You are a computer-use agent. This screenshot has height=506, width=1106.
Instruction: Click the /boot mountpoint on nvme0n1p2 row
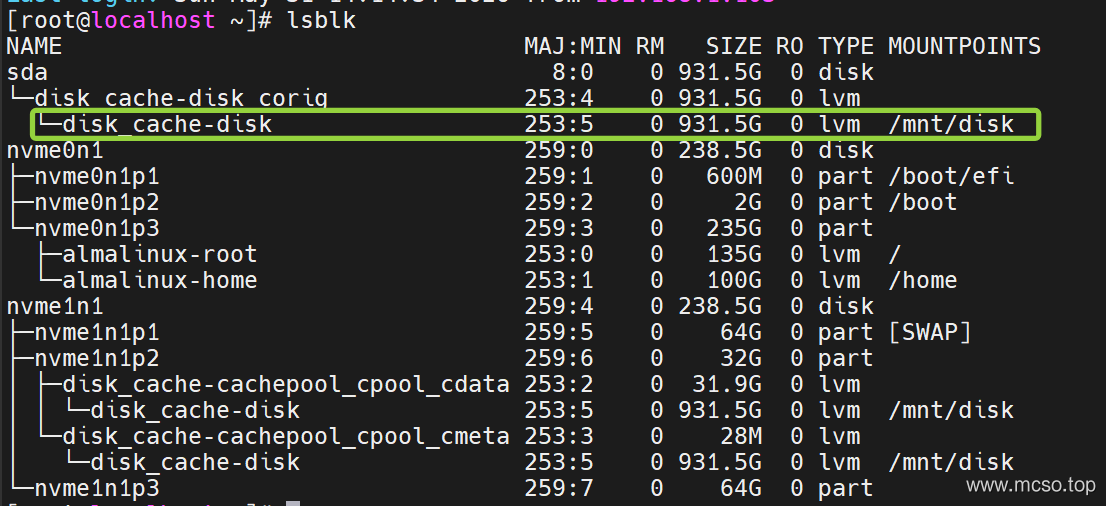(923, 203)
